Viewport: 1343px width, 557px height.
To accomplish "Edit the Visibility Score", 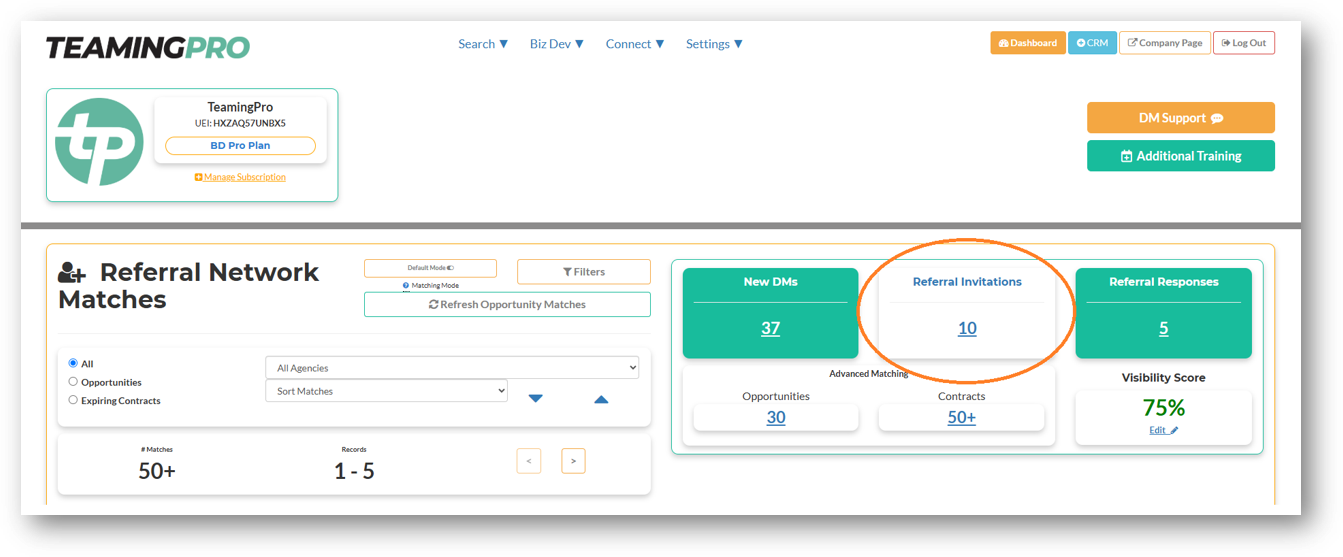I will coord(1164,430).
